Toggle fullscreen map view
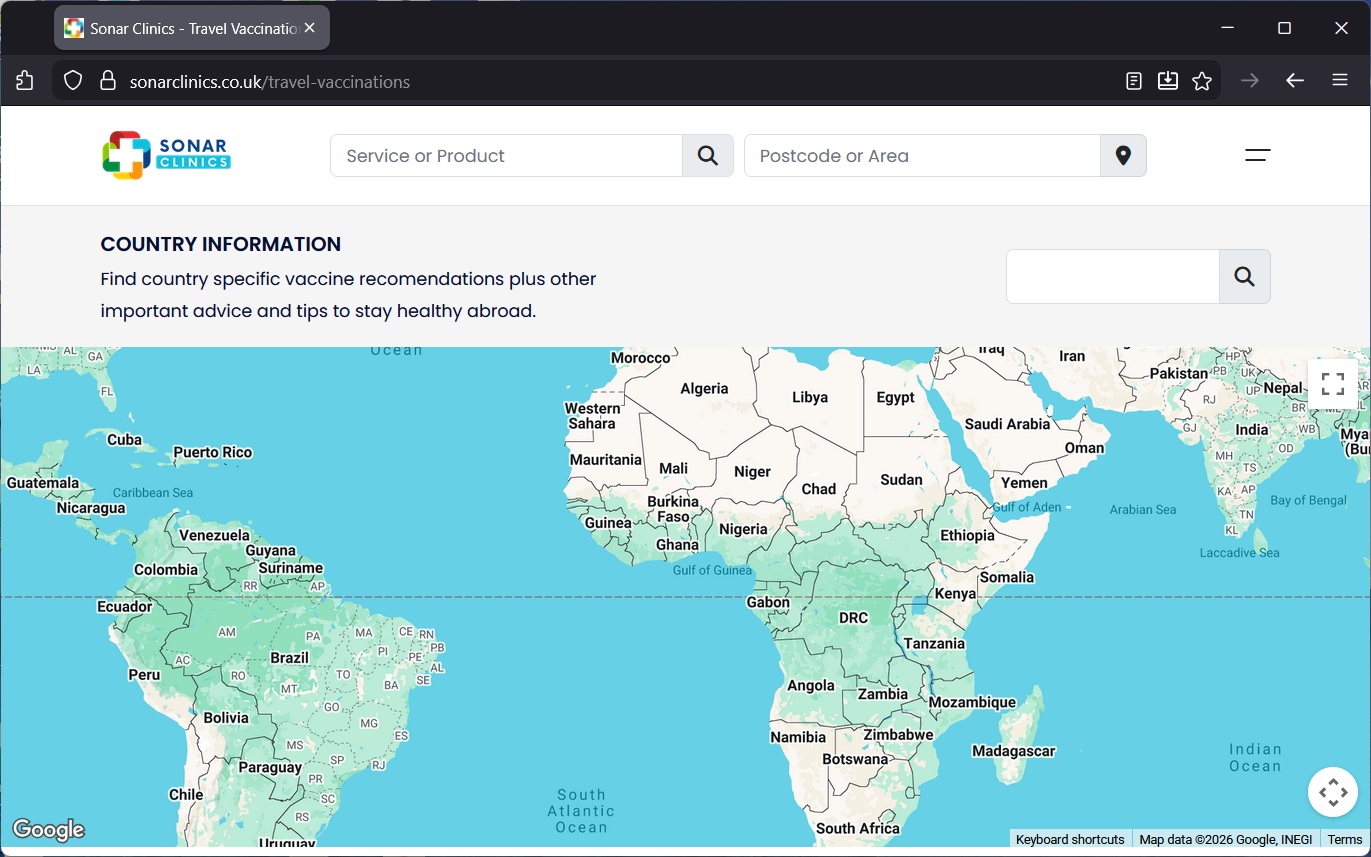This screenshot has height=857, width=1371. [x=1332, y=384]
